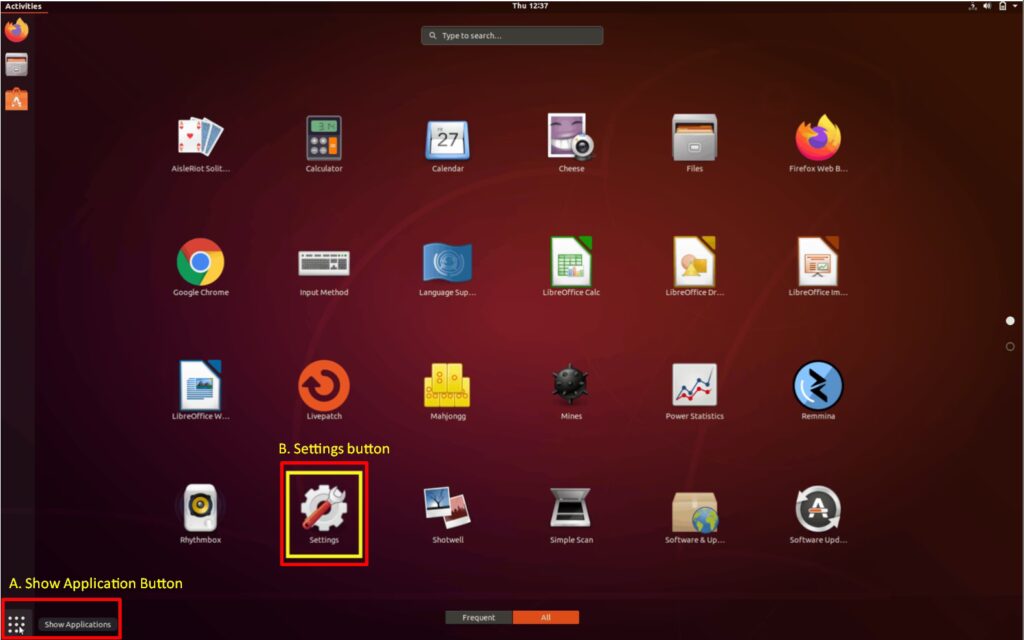Open Shotwell photo manager

click(447, 510)
